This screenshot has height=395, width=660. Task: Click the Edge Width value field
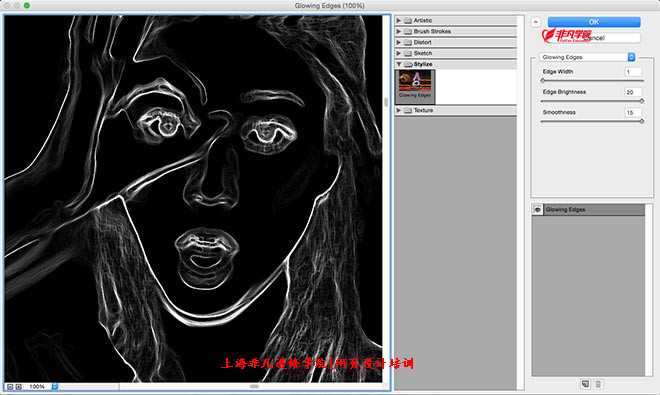(633, 72)
